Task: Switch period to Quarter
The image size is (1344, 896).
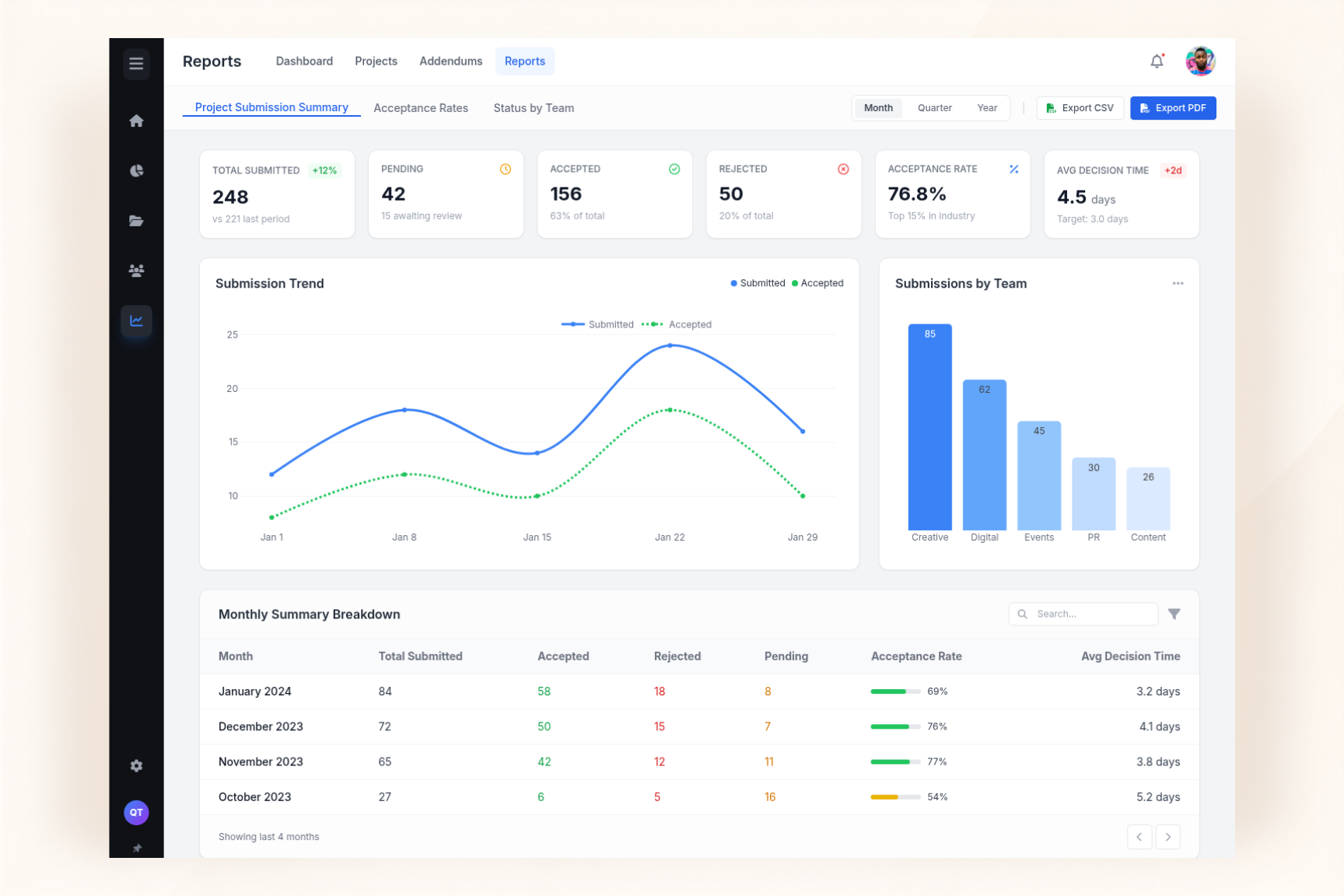Action: [x=934, y=108]
